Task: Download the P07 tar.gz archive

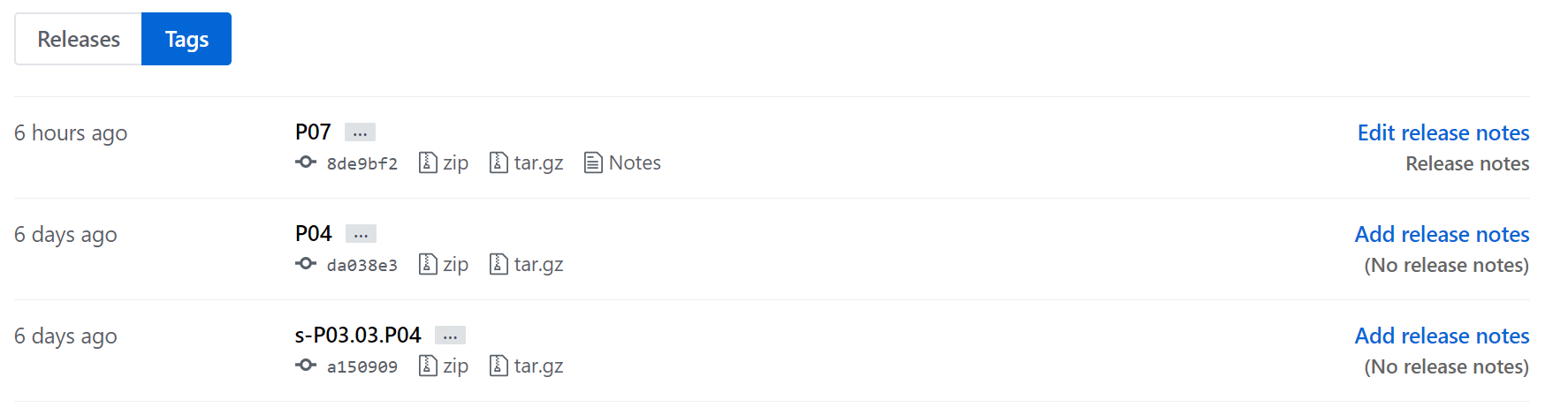Action: pyautogui.click(x=527, y=162)
